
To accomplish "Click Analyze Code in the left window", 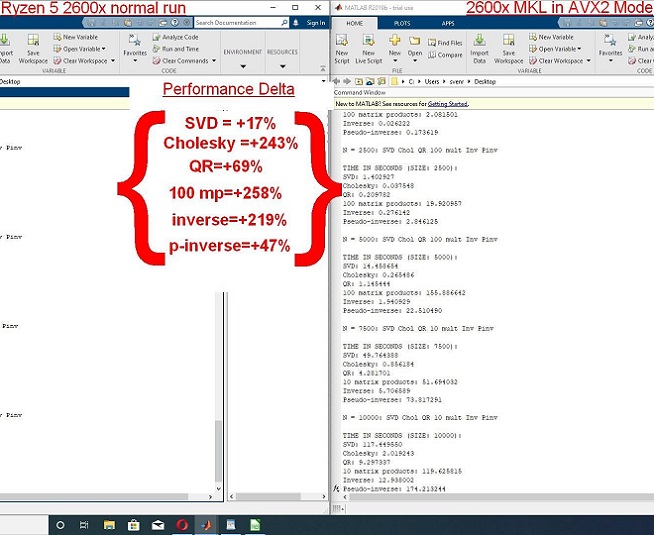I will tap(174, 37).
